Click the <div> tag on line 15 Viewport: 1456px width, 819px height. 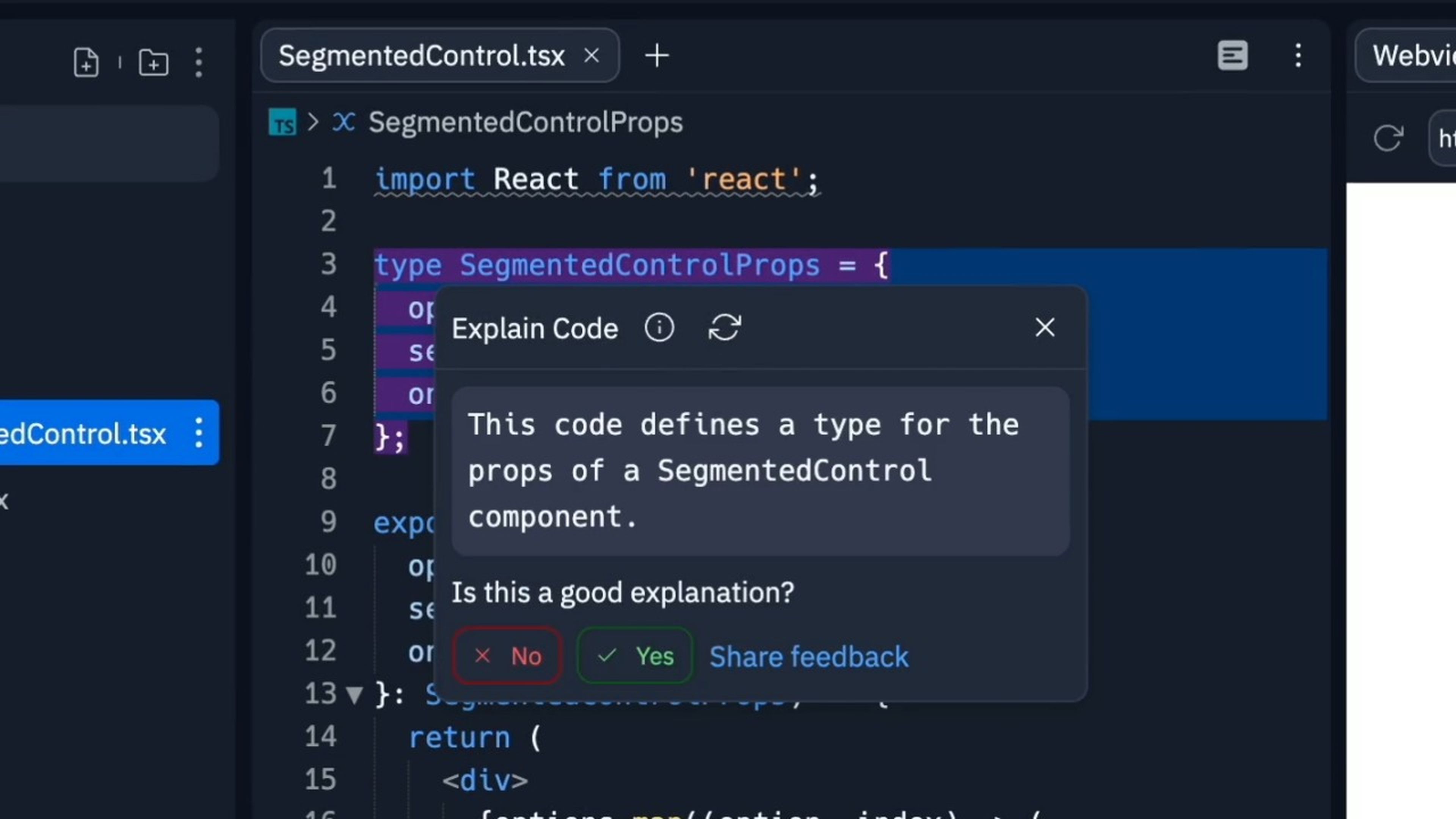tap(485, 781)
